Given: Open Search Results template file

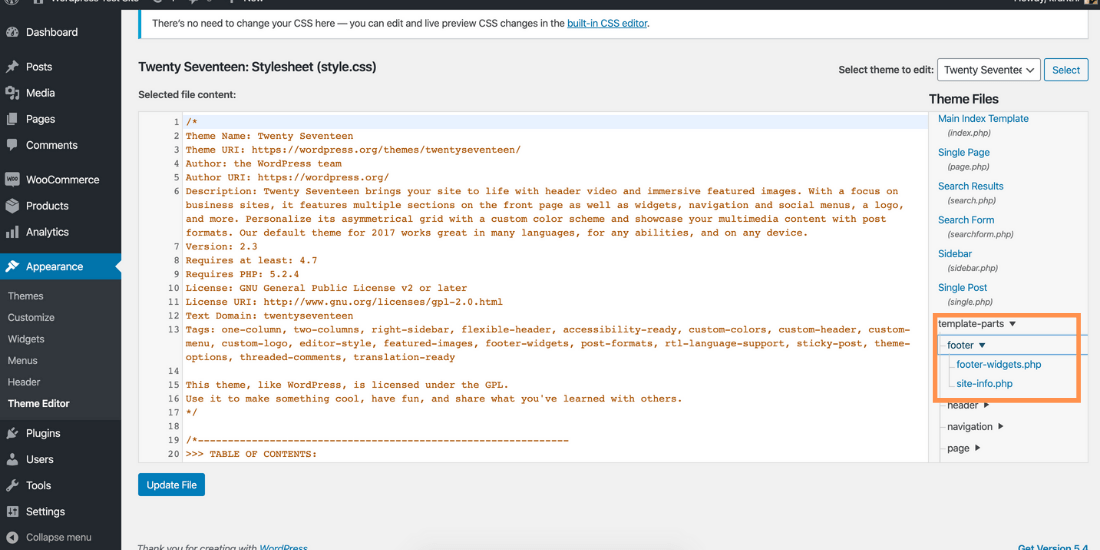Looking at the screenshot, I should [x=971, y=186].
